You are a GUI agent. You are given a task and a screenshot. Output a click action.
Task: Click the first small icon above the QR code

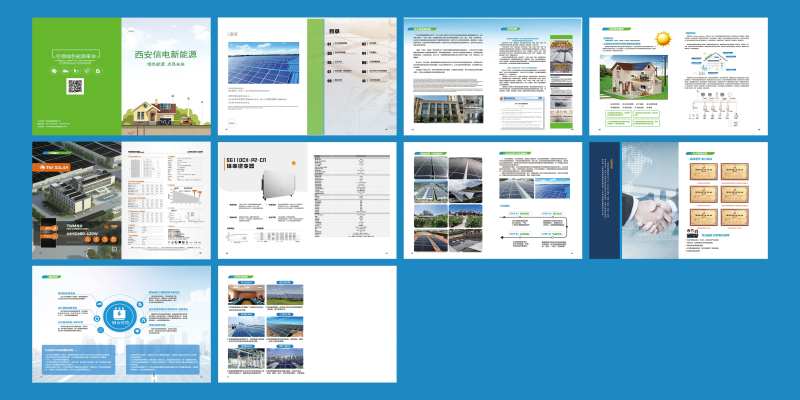point(53,70)
